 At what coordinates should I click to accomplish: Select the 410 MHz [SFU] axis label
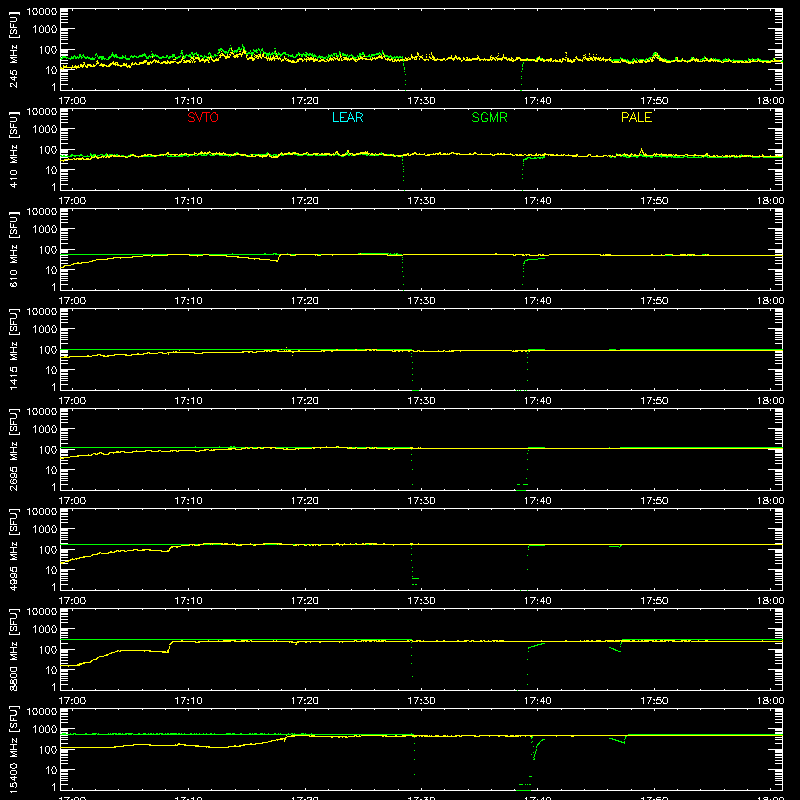14,149
